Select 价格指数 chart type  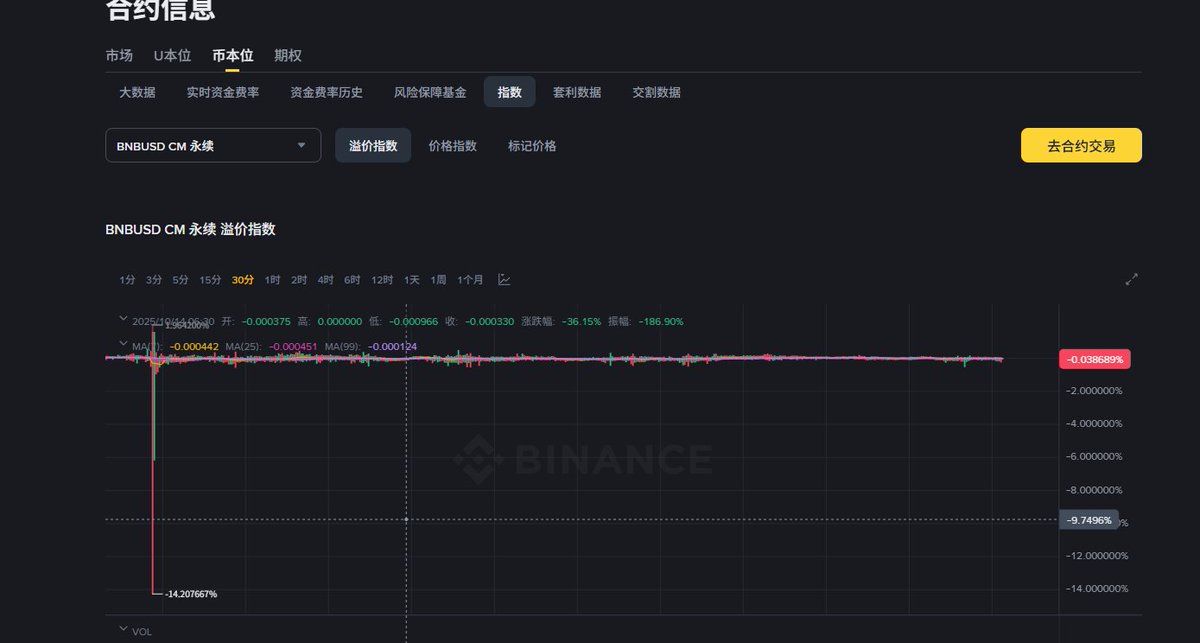[x=453, y=145]
